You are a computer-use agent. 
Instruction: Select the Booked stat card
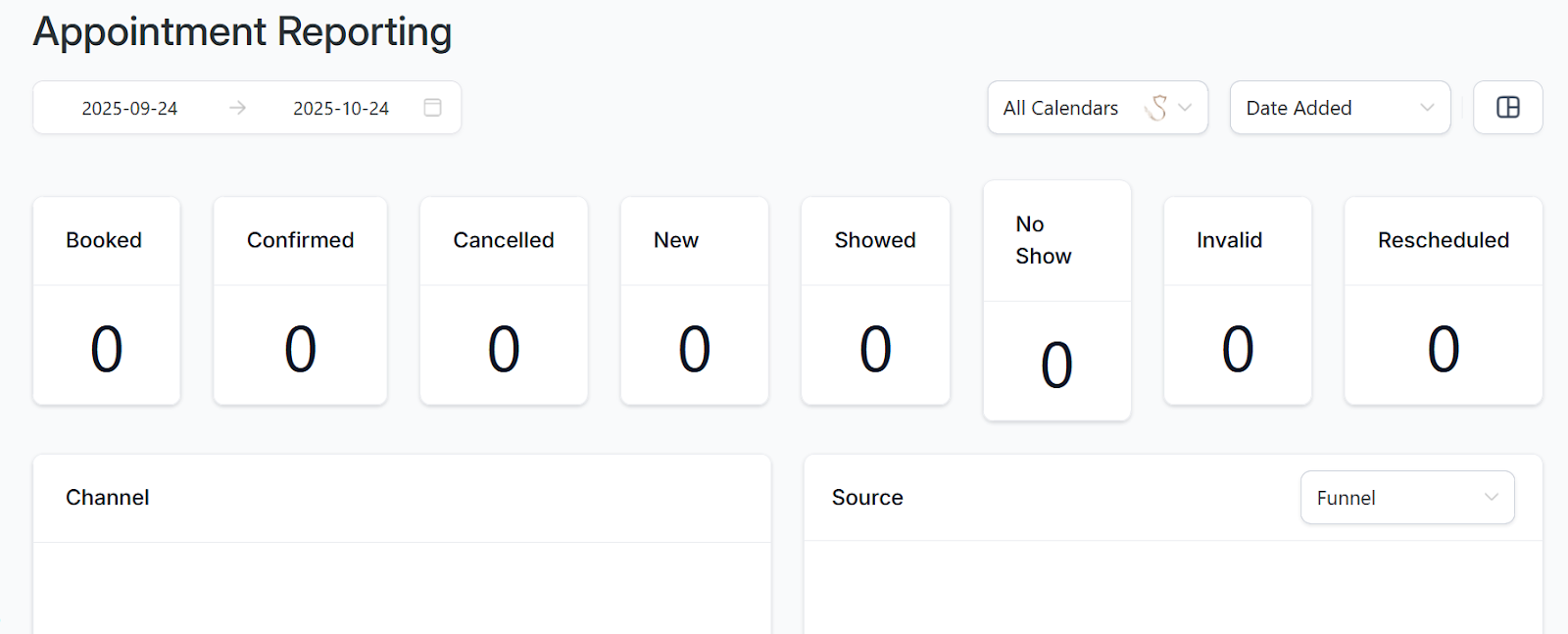(x=106, y=301)
